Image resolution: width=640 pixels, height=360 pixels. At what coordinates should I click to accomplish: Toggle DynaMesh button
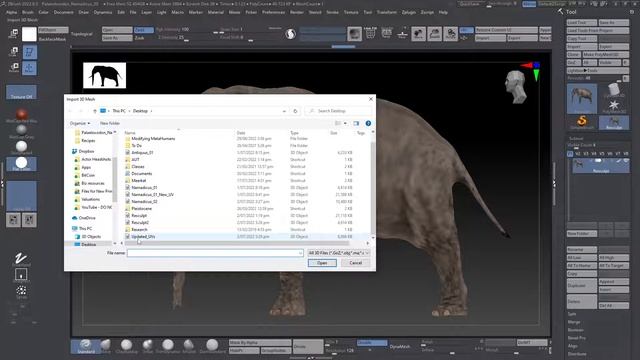[x=400, y=347]
